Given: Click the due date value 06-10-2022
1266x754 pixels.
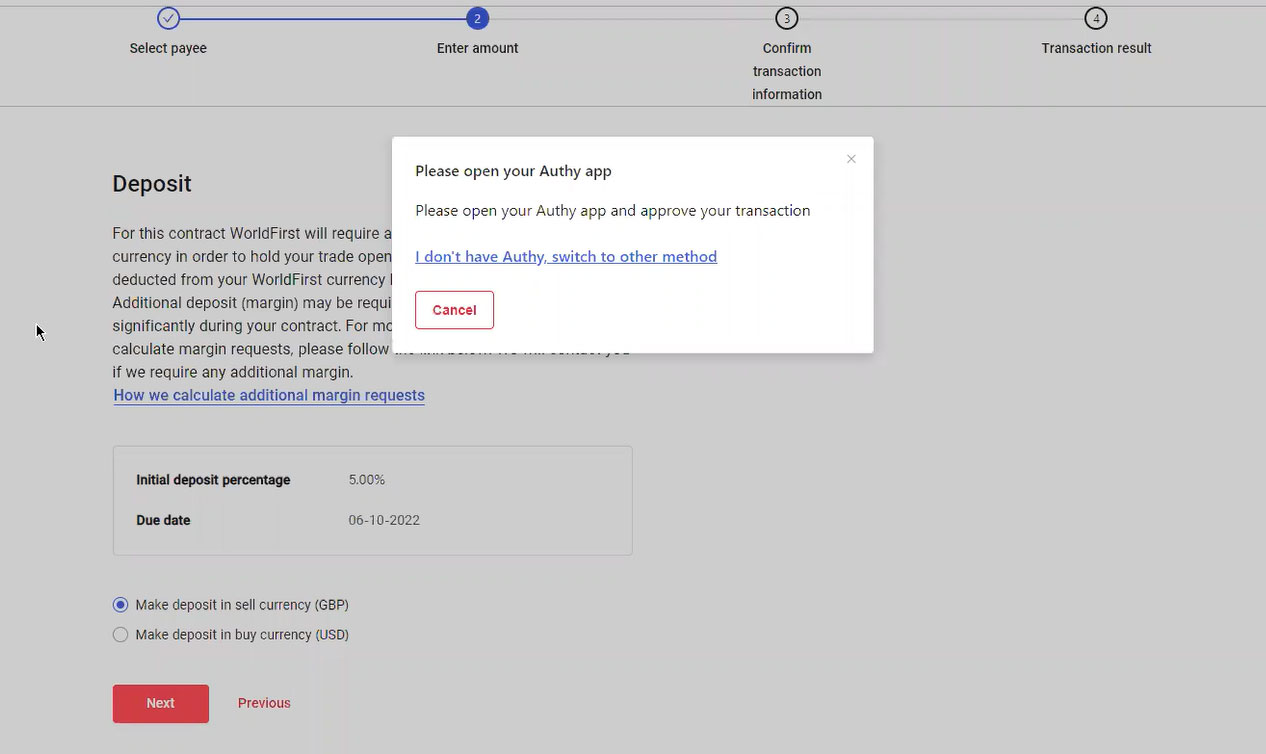Looking at the screenshot, I should [x=384, y=520].
